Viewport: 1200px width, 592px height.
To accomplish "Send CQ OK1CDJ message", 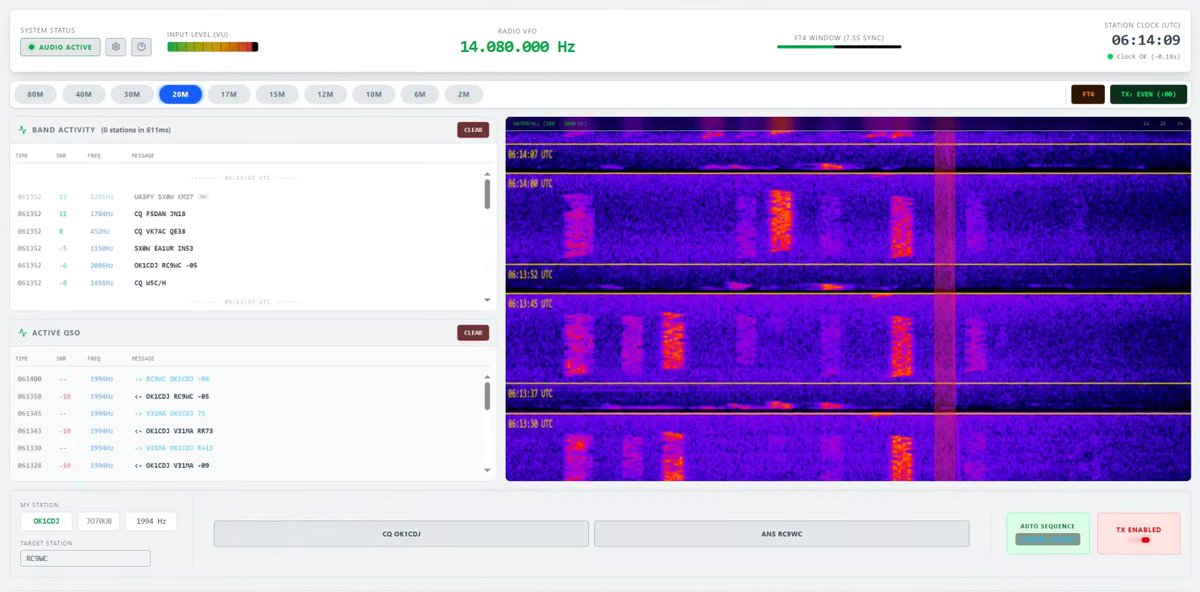I will point(401,533).
